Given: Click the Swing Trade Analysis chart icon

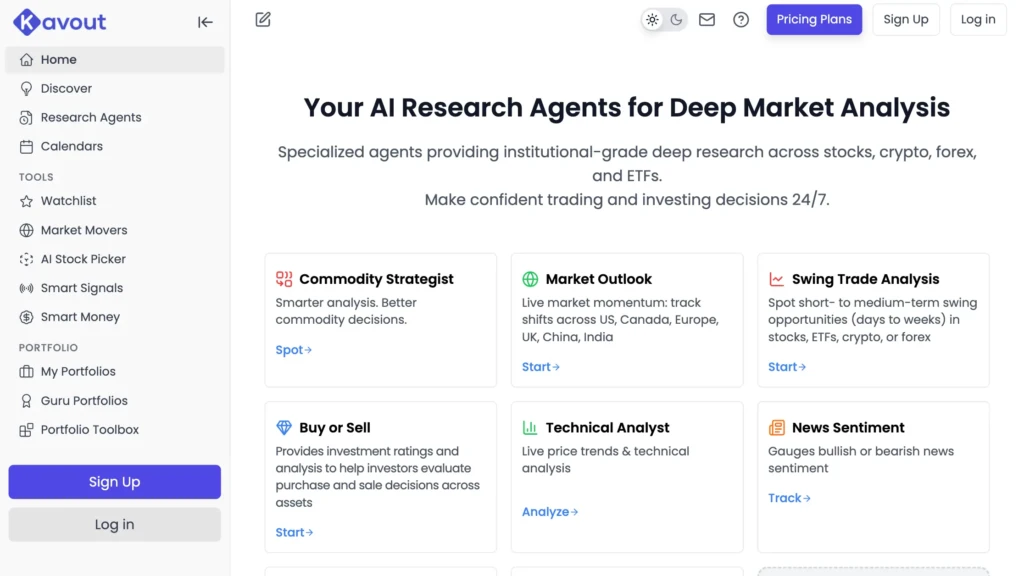Looking at the screenshot, I should [x=776, y=279].
